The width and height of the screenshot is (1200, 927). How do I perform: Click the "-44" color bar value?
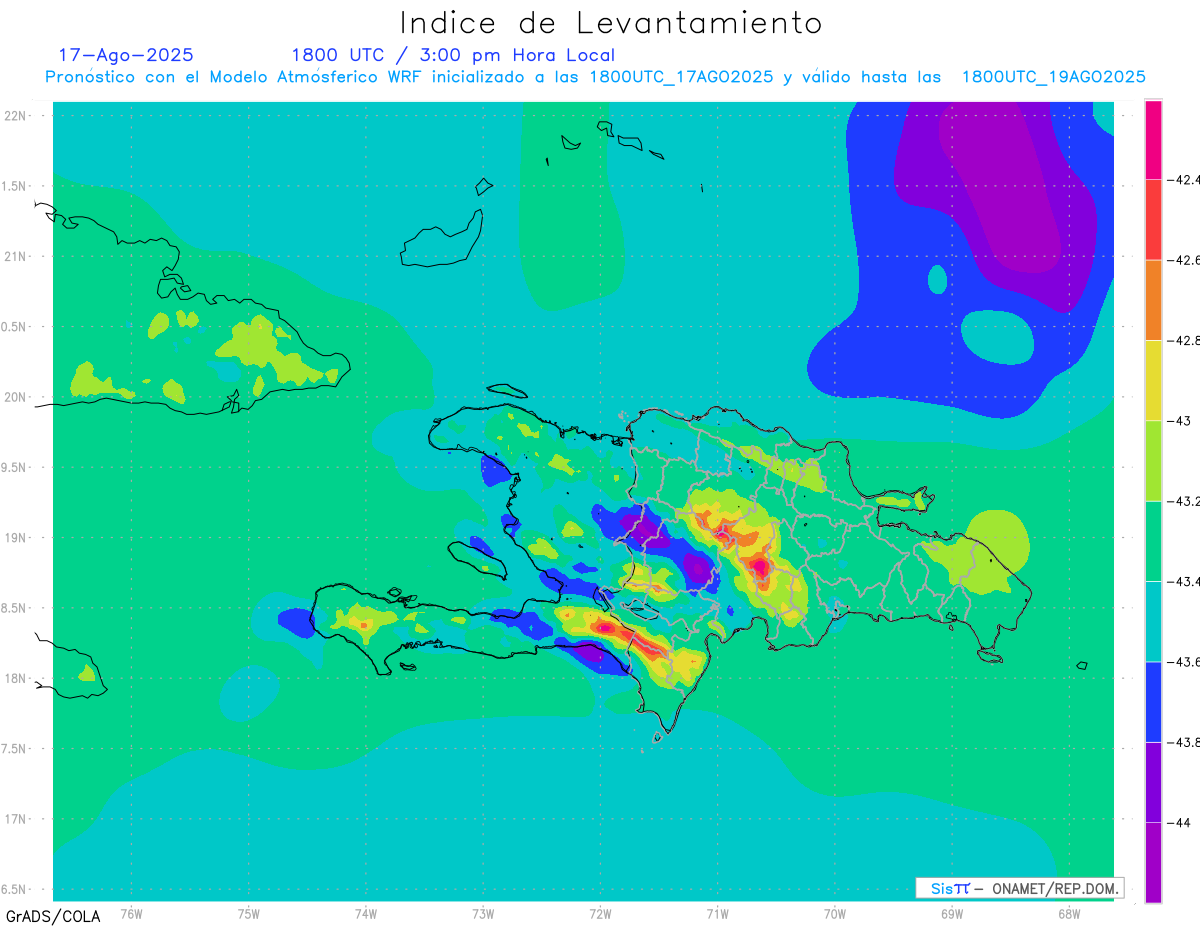1179,822
